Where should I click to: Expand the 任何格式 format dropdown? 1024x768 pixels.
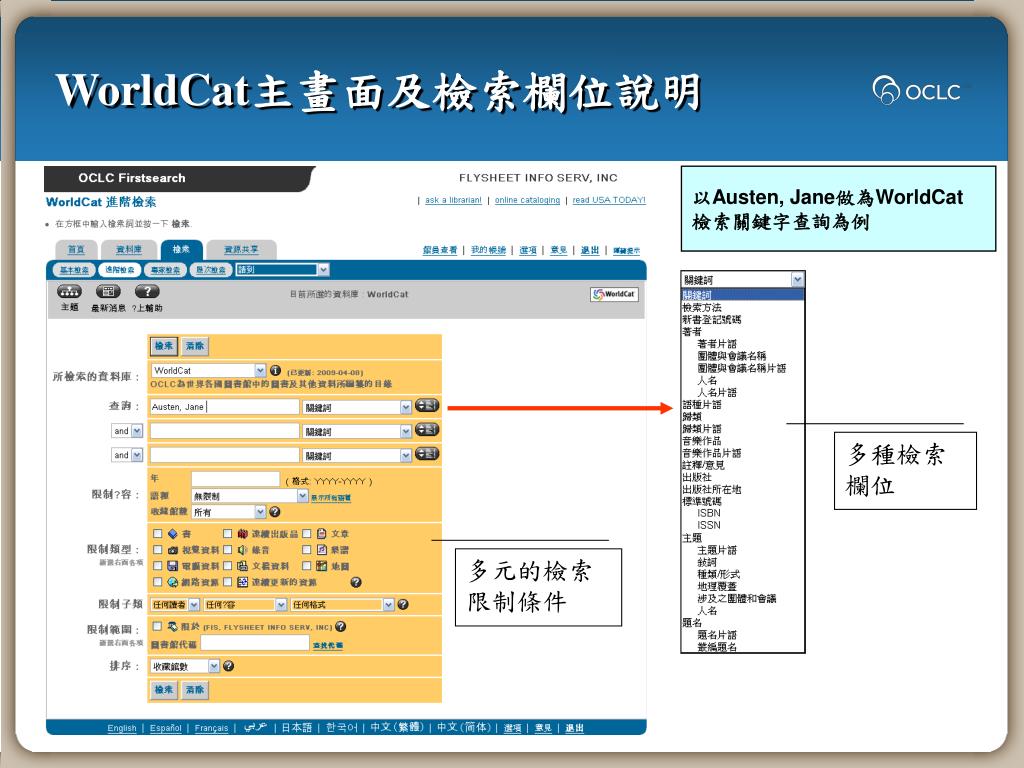[342, 605]
